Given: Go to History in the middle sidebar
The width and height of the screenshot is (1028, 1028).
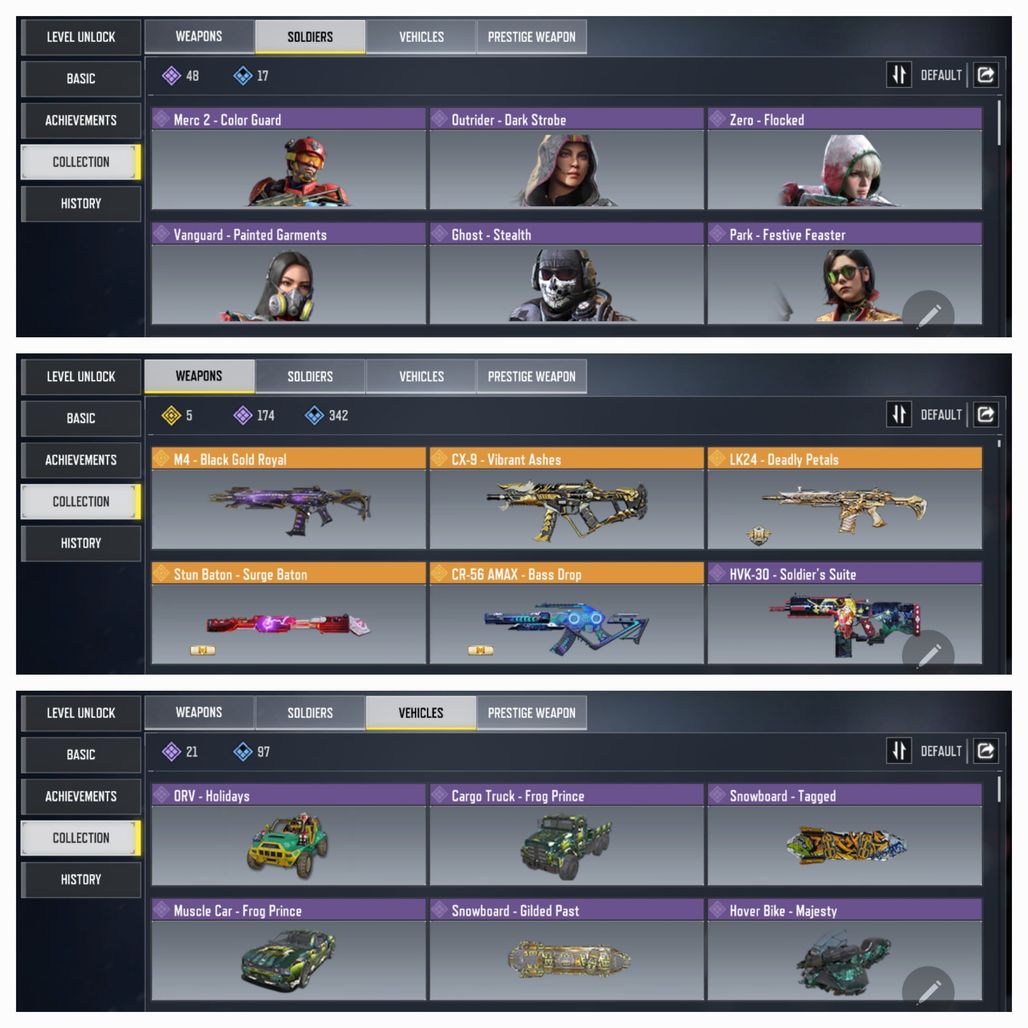Looking at the screenshot, I should (x=81, y=544).
